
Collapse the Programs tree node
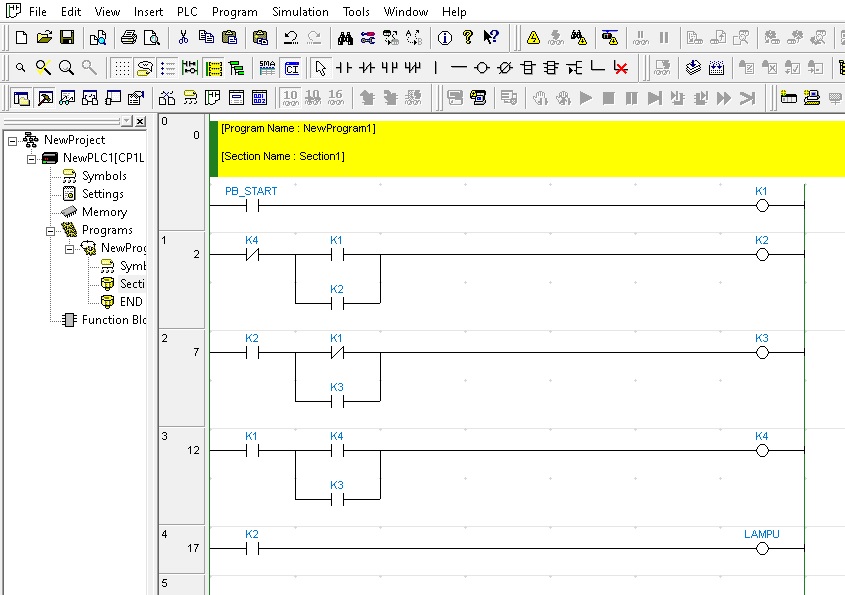tap(50, 231)
